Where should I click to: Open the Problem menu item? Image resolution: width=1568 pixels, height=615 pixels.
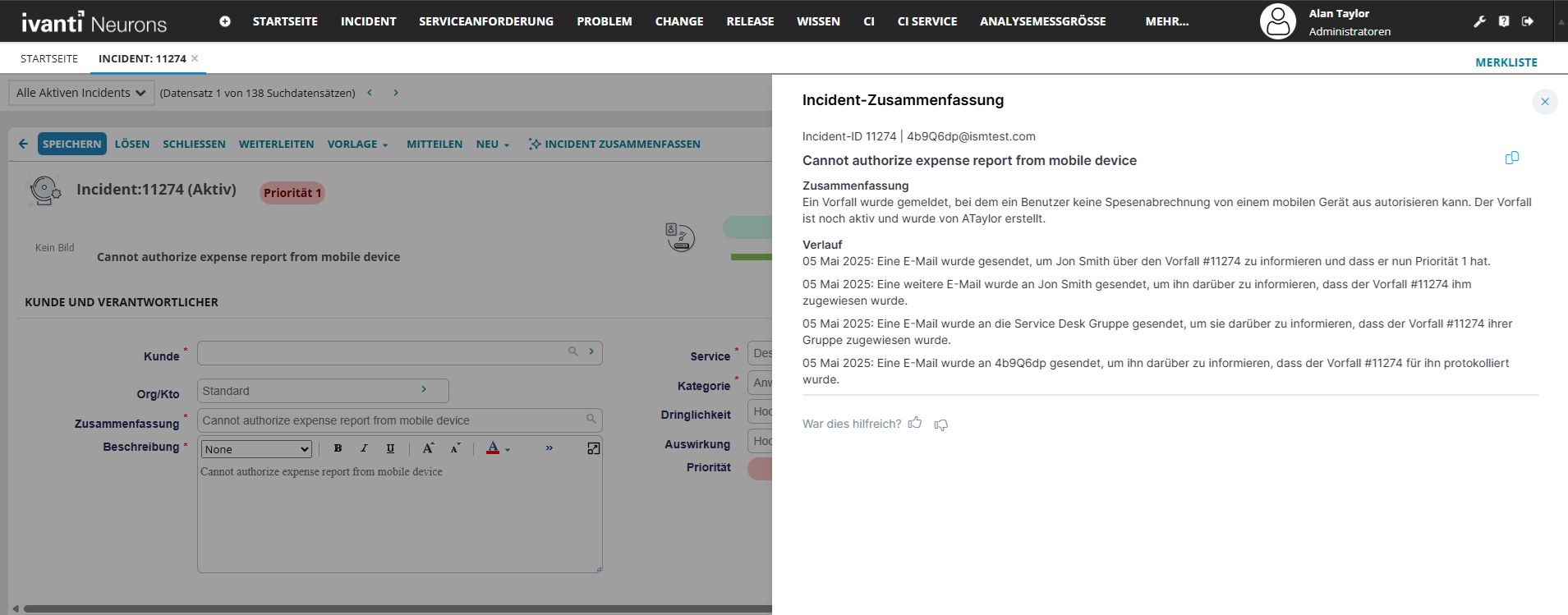pyautogui.click(x=604, y=21)
